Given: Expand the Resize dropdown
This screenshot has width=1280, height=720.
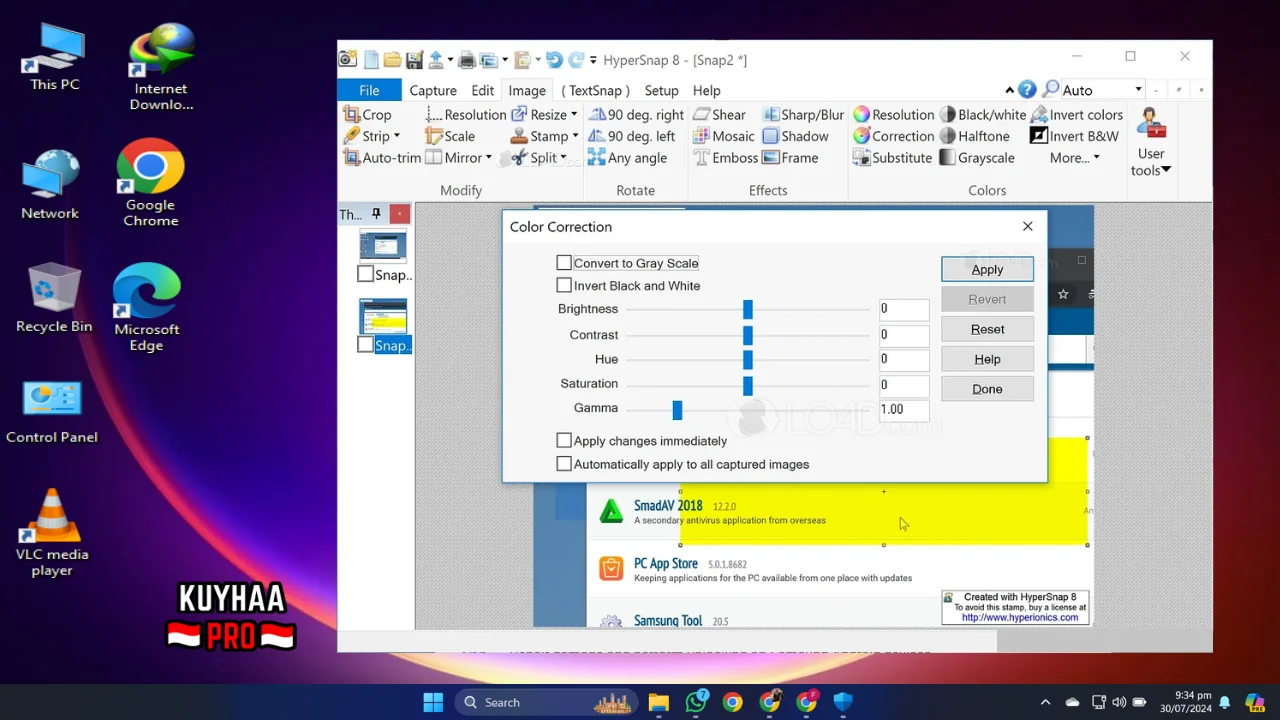Looking at the screenshot, I should (x=574, y=115).
